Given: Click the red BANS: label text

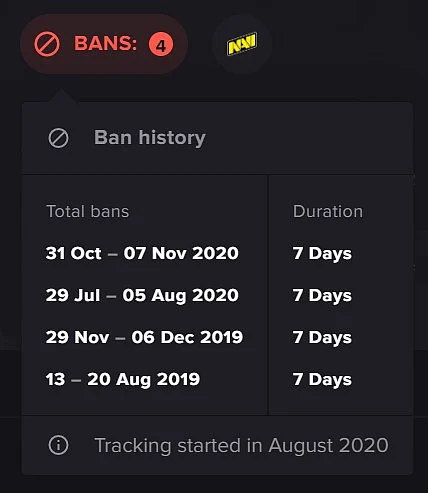Looking at the screenshot, I should [x=105, y=43].
